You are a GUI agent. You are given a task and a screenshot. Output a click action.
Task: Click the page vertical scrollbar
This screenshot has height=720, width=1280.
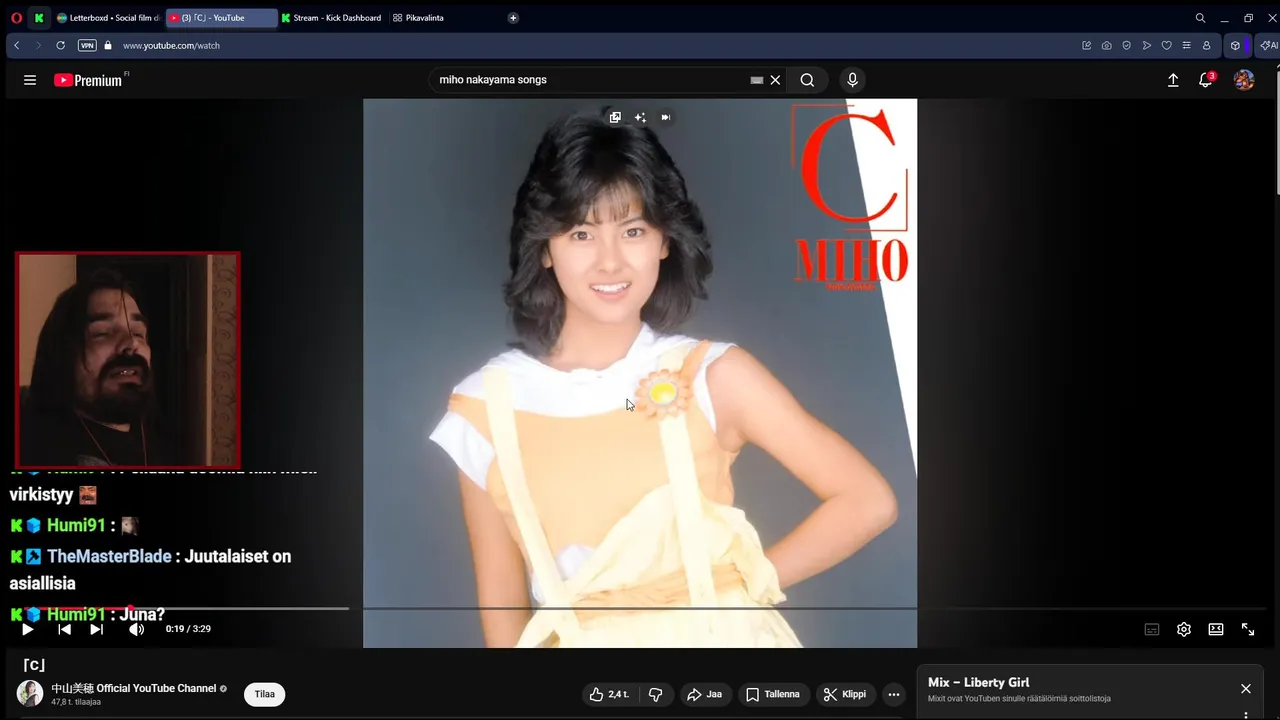(x=1276, y=130)
